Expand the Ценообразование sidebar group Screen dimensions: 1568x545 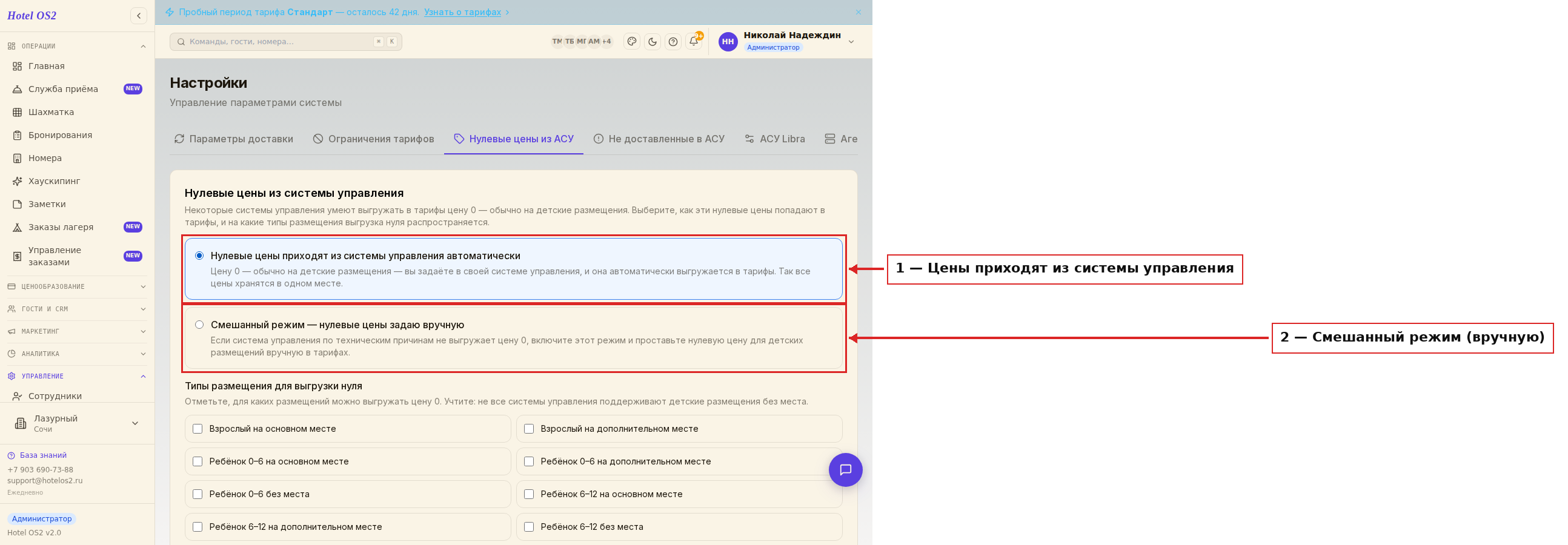point(78,286)
